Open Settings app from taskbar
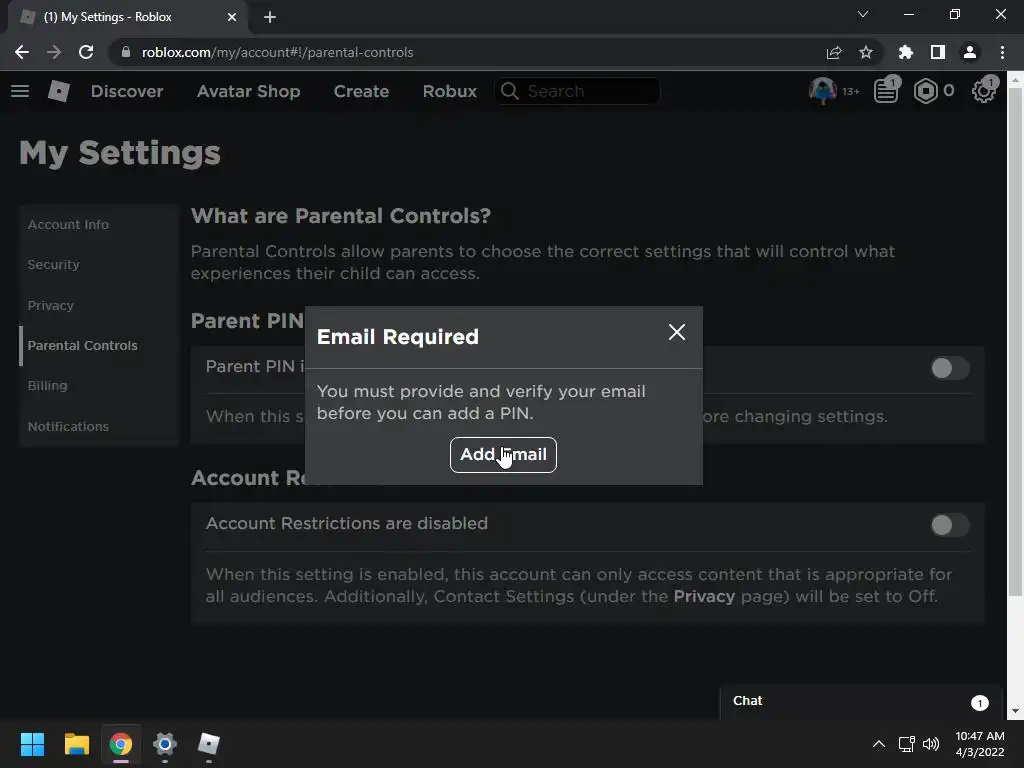 165,744
